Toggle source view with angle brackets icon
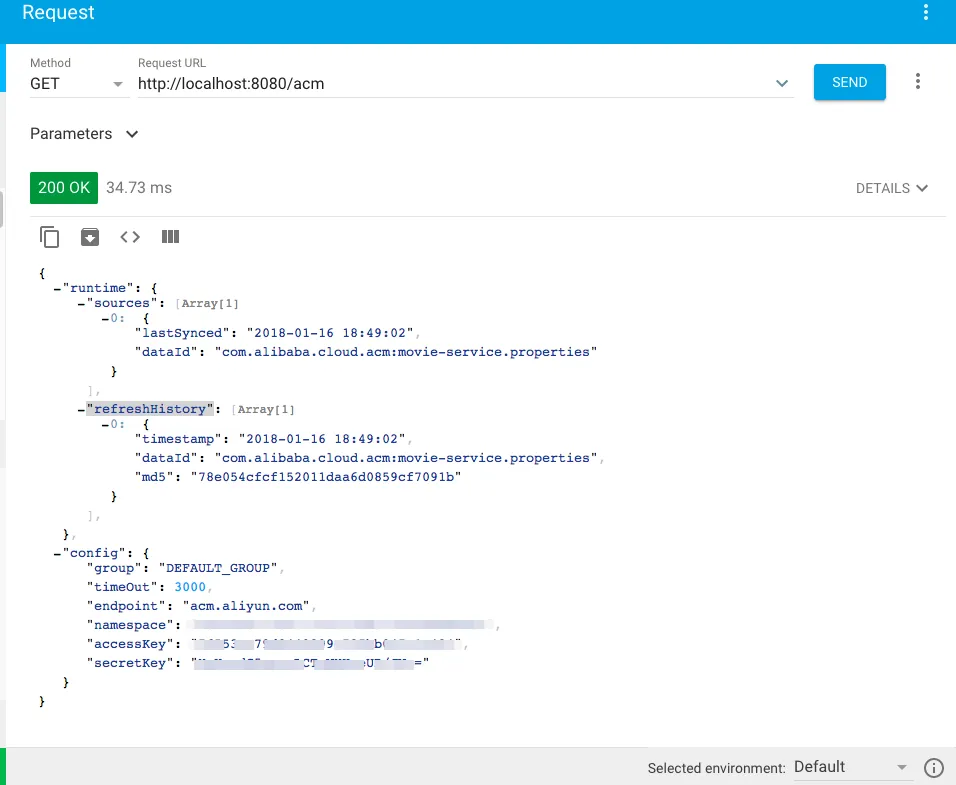Viewport: 956px width, 785px height. point(130,237)
